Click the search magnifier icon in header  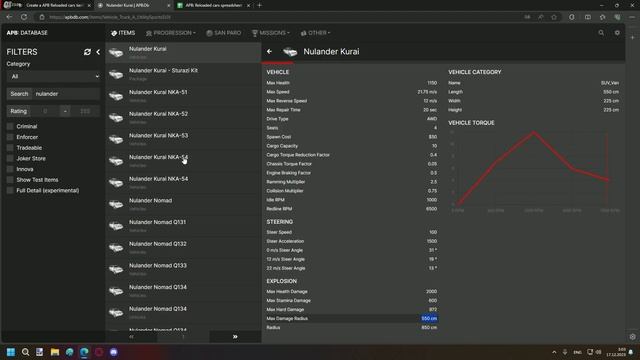pos(601,33)
